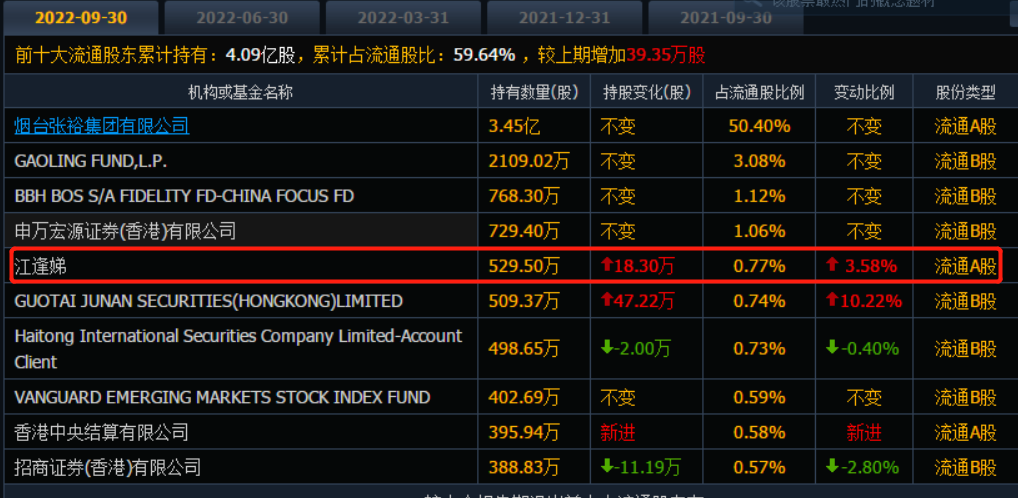The width and height of the screenshot is (1018, 498).
Task: Click the 0.58% share ratio
Action: pos(760,432)
